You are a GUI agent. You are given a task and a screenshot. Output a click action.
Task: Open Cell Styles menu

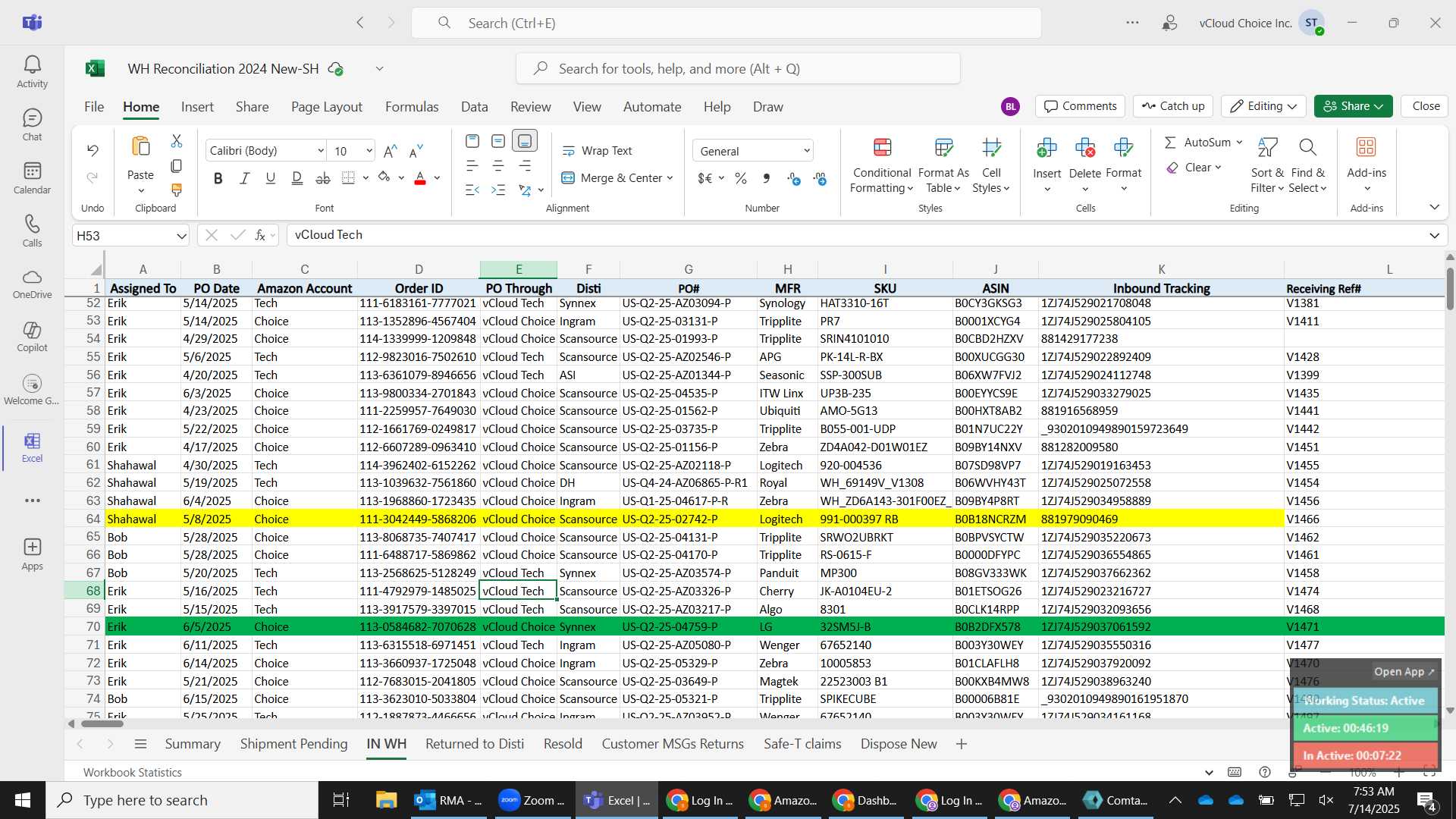coord(991,165)
